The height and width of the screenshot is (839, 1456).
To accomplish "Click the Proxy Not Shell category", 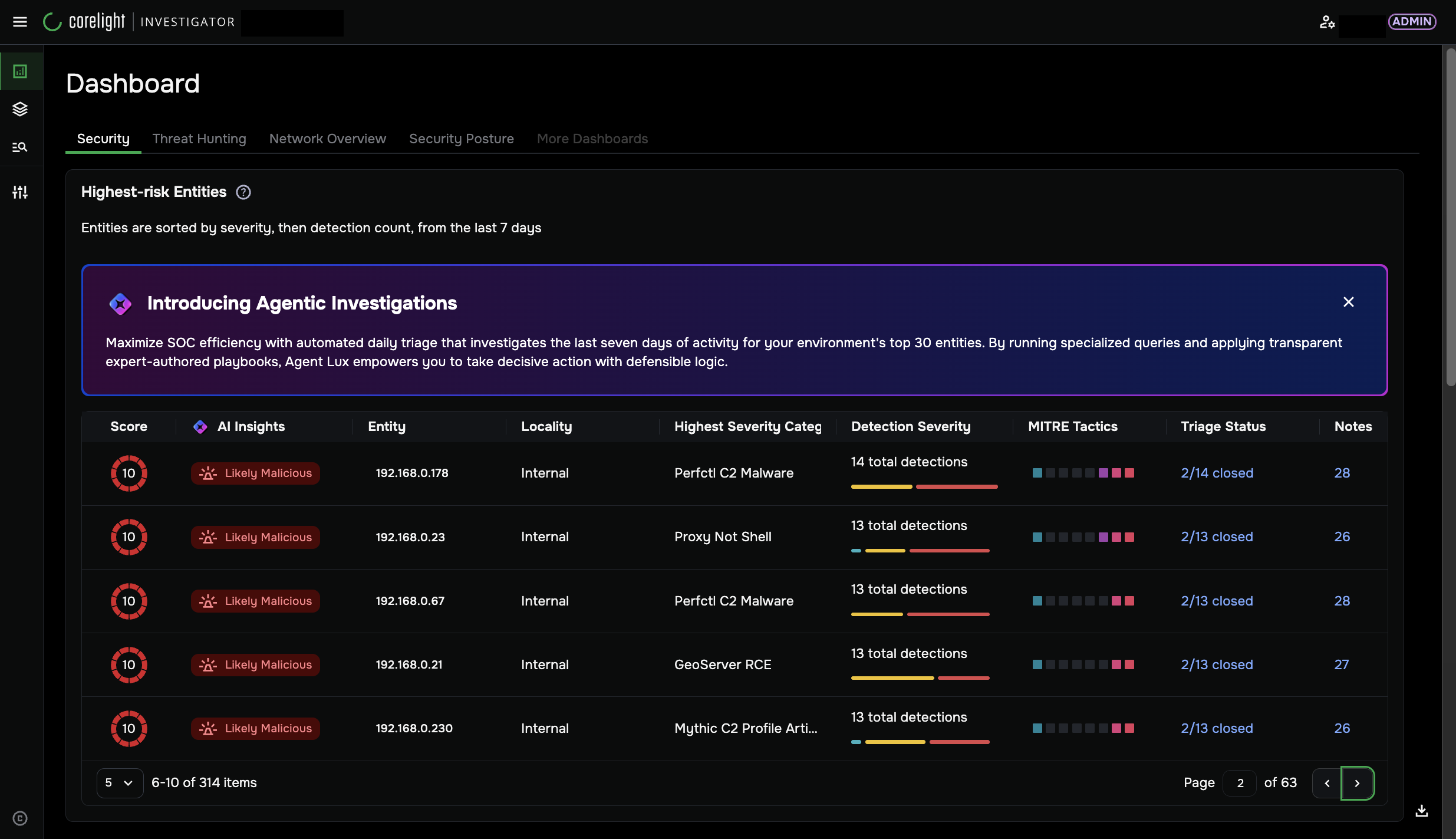I will [x=723, y=537].
